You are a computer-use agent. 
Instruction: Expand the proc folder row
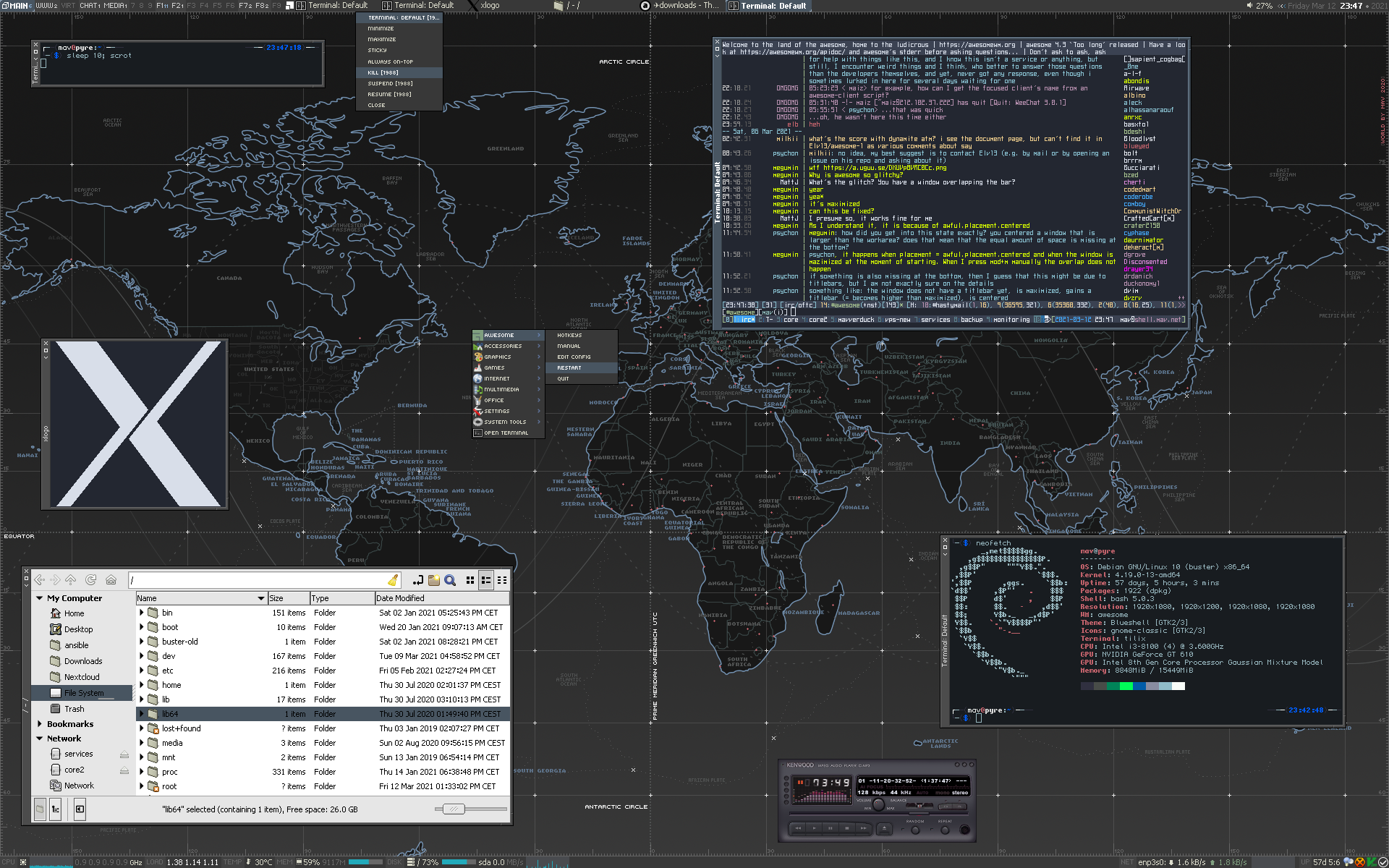click(x=142, y=772)
